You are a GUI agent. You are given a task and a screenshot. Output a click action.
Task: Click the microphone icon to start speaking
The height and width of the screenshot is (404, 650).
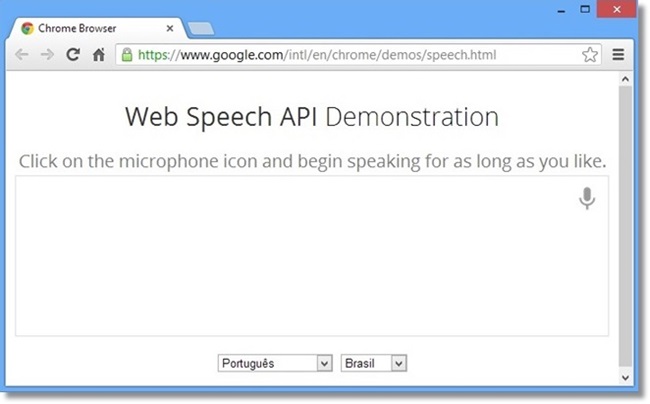coord(587,198)
